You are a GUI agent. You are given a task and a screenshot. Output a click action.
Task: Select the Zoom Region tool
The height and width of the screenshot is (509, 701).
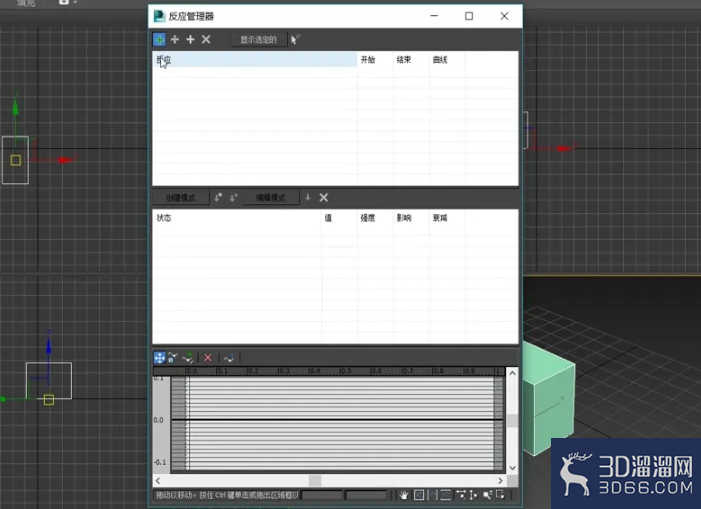(x=500, y=494)
